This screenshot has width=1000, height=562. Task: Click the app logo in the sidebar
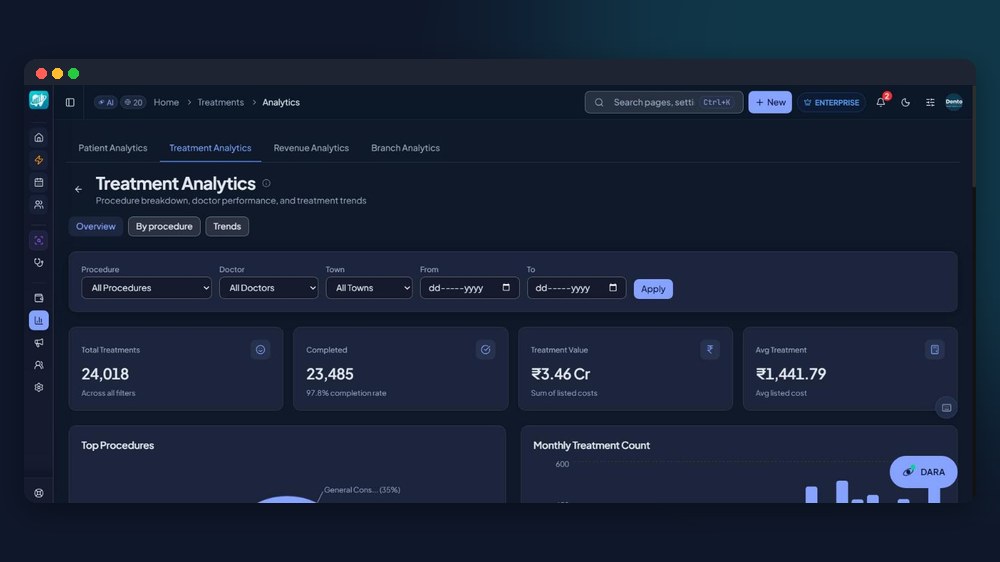pyautogui.click(x=39, y=100)
